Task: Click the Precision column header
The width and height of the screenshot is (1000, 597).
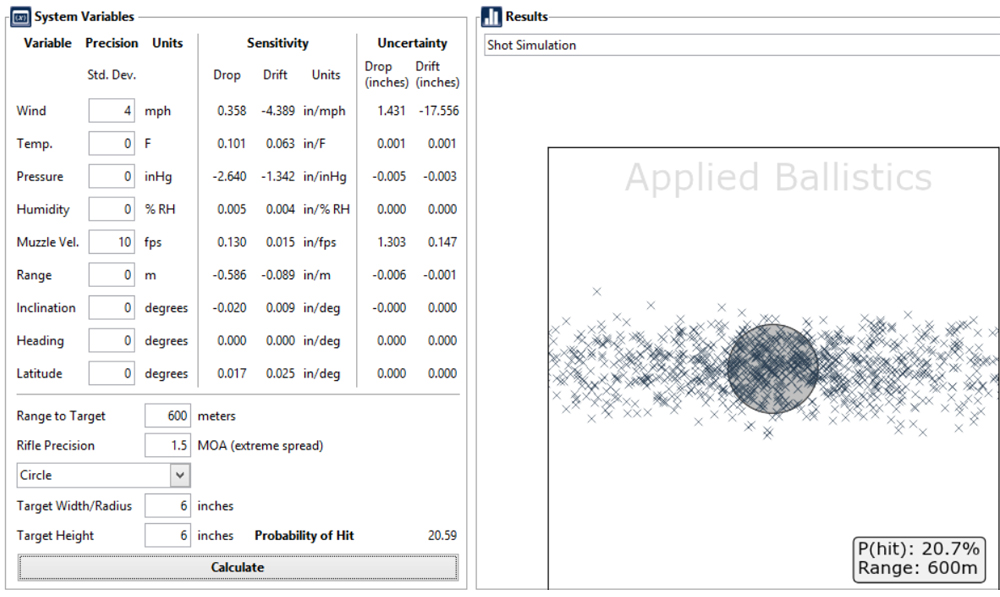Action: click(x=112, y=43)
